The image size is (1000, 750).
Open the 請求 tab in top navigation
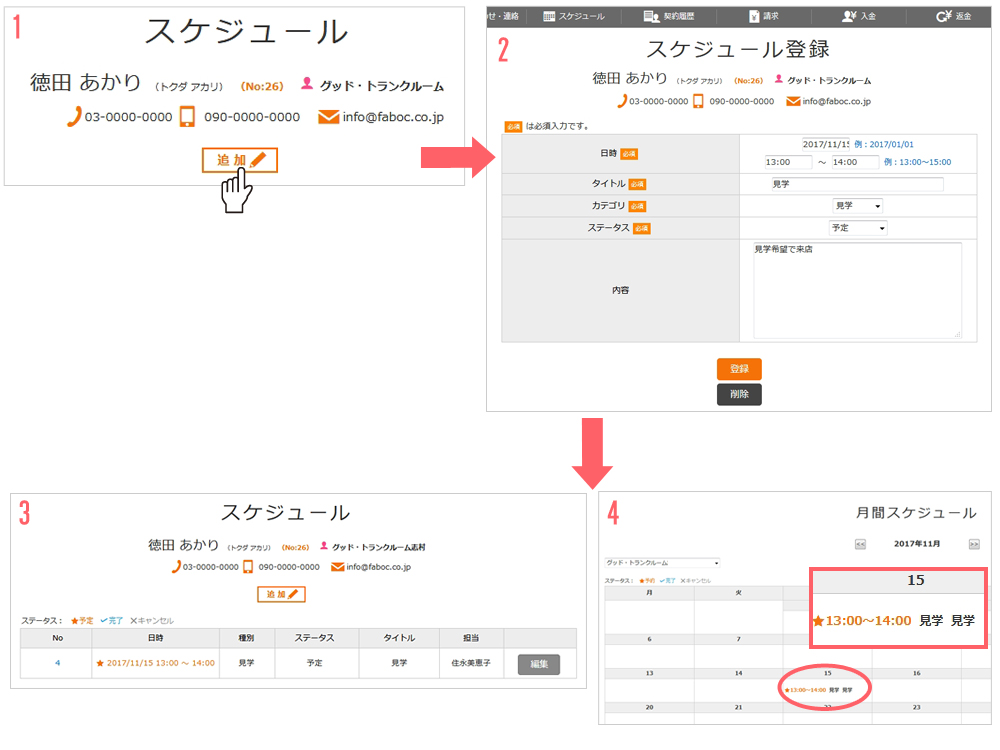tap(764, 17)
